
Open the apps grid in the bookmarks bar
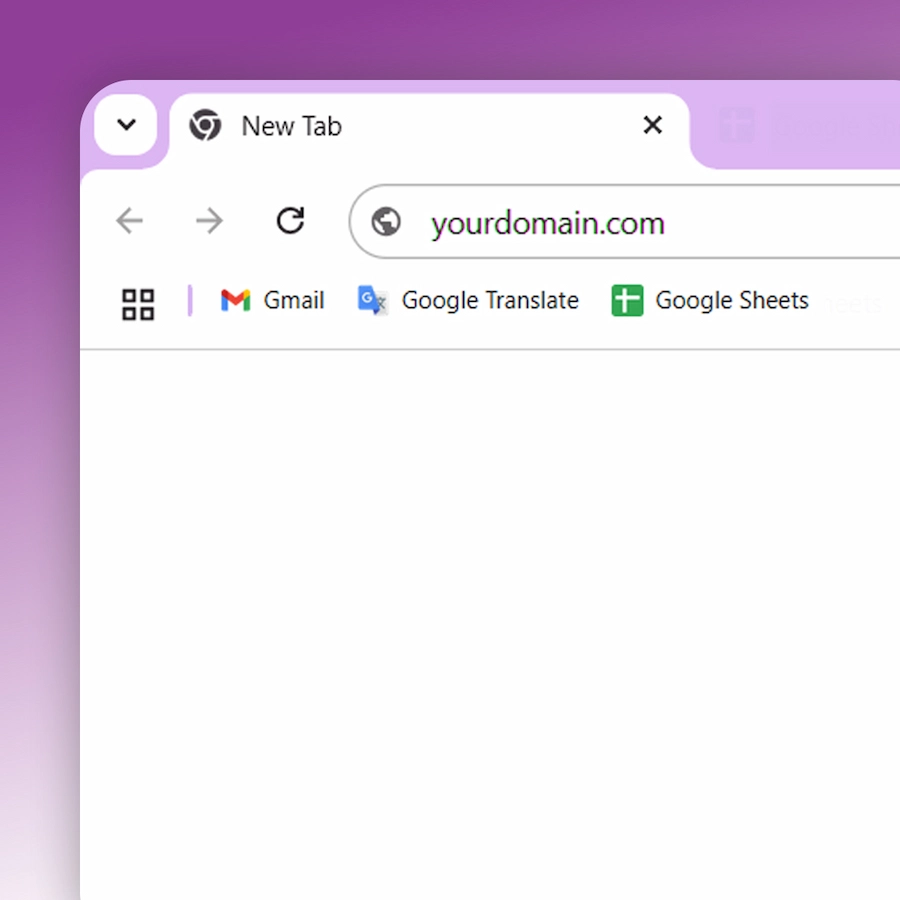pos(138,304)
